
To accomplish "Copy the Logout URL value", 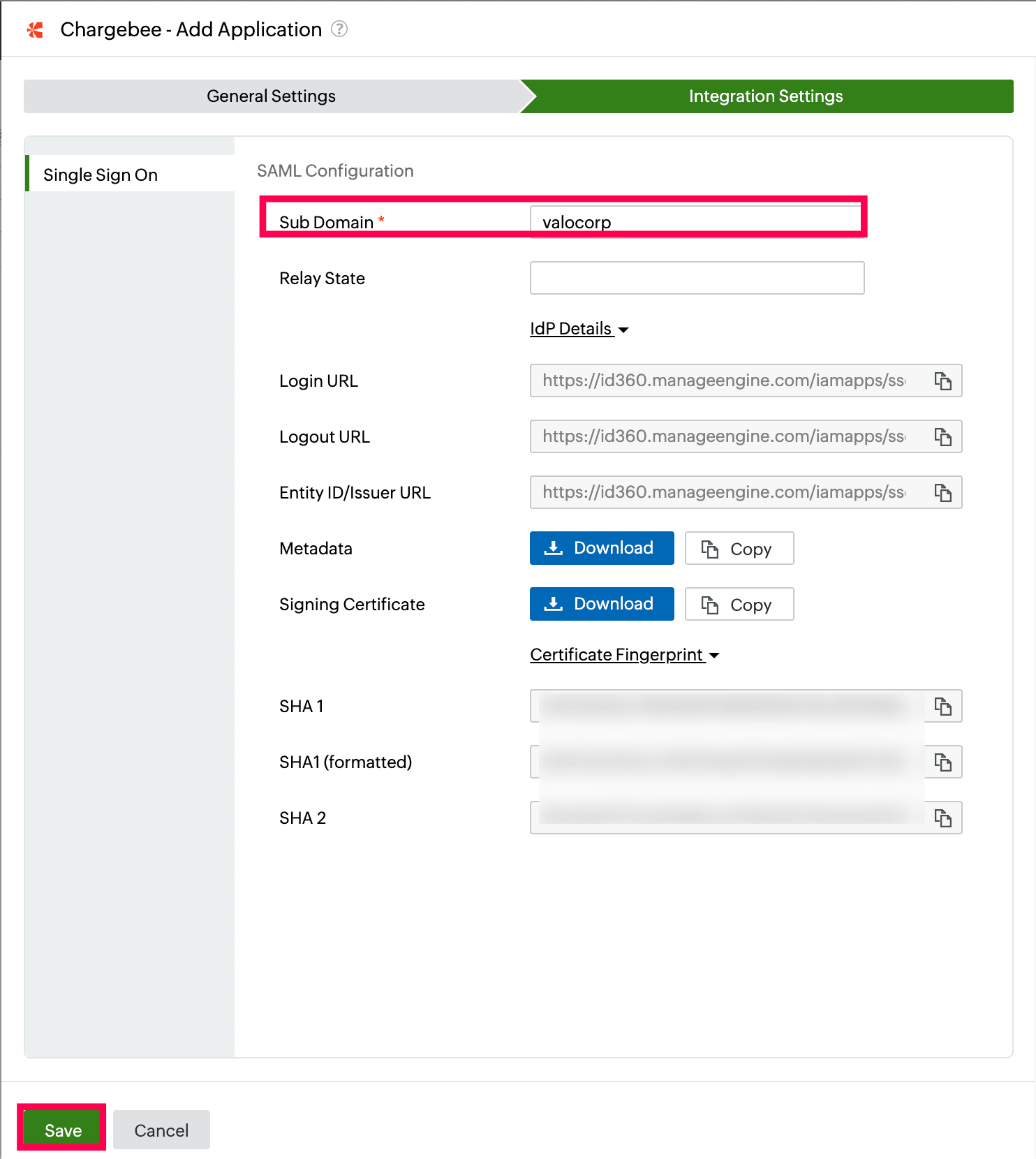I will pyautogui.click(x=943, y=436).
